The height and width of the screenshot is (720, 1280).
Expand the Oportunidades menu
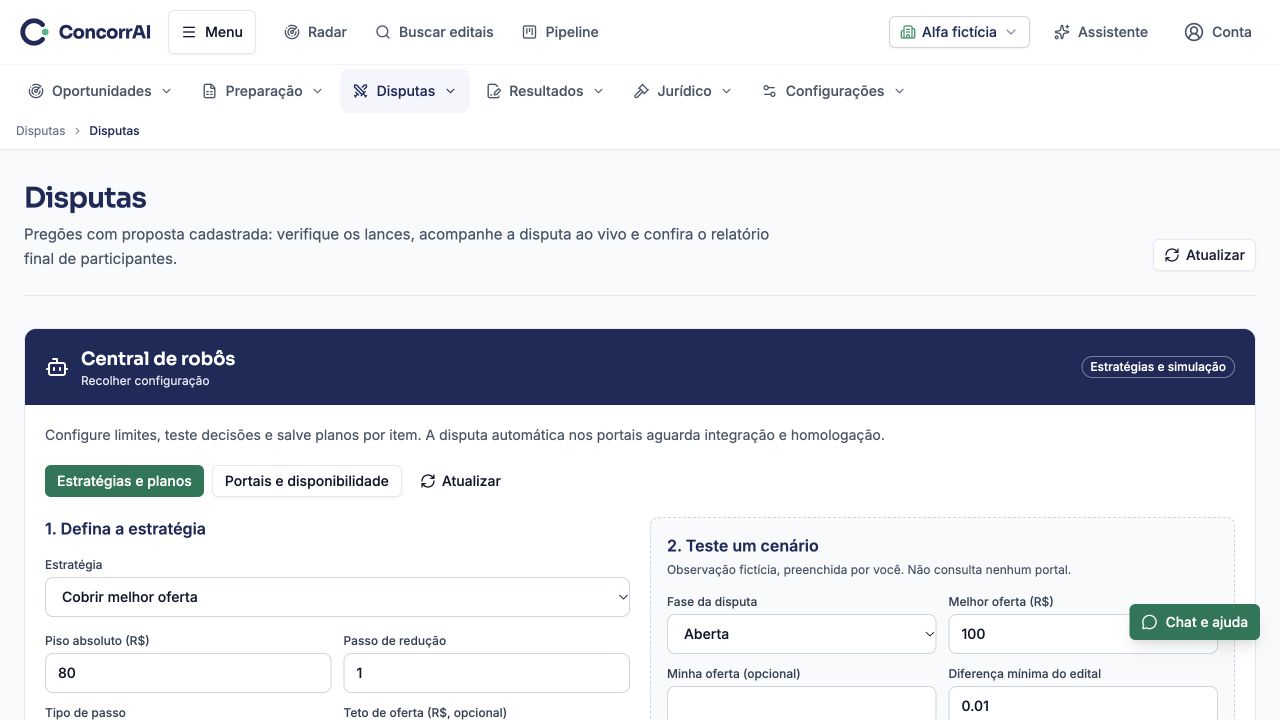[100, 91]
